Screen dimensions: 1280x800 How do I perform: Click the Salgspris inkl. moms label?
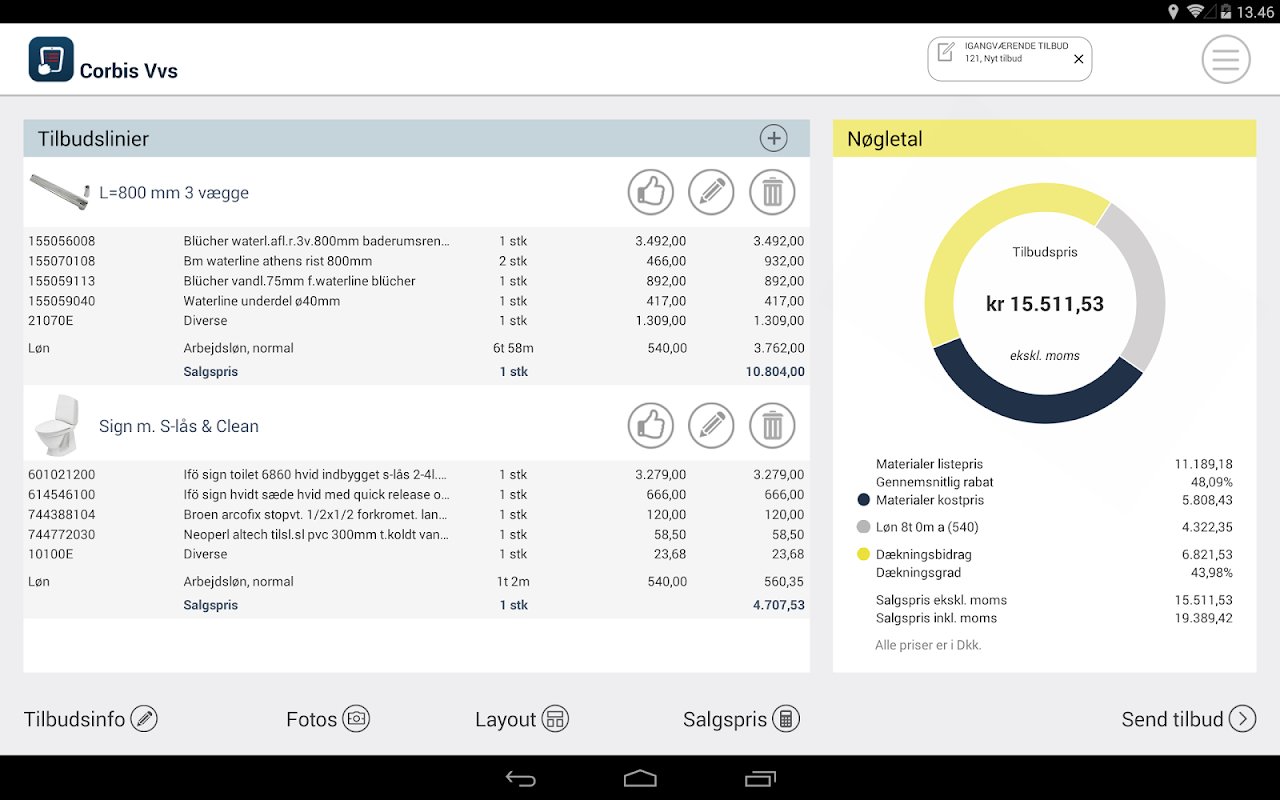click(936, 618)
